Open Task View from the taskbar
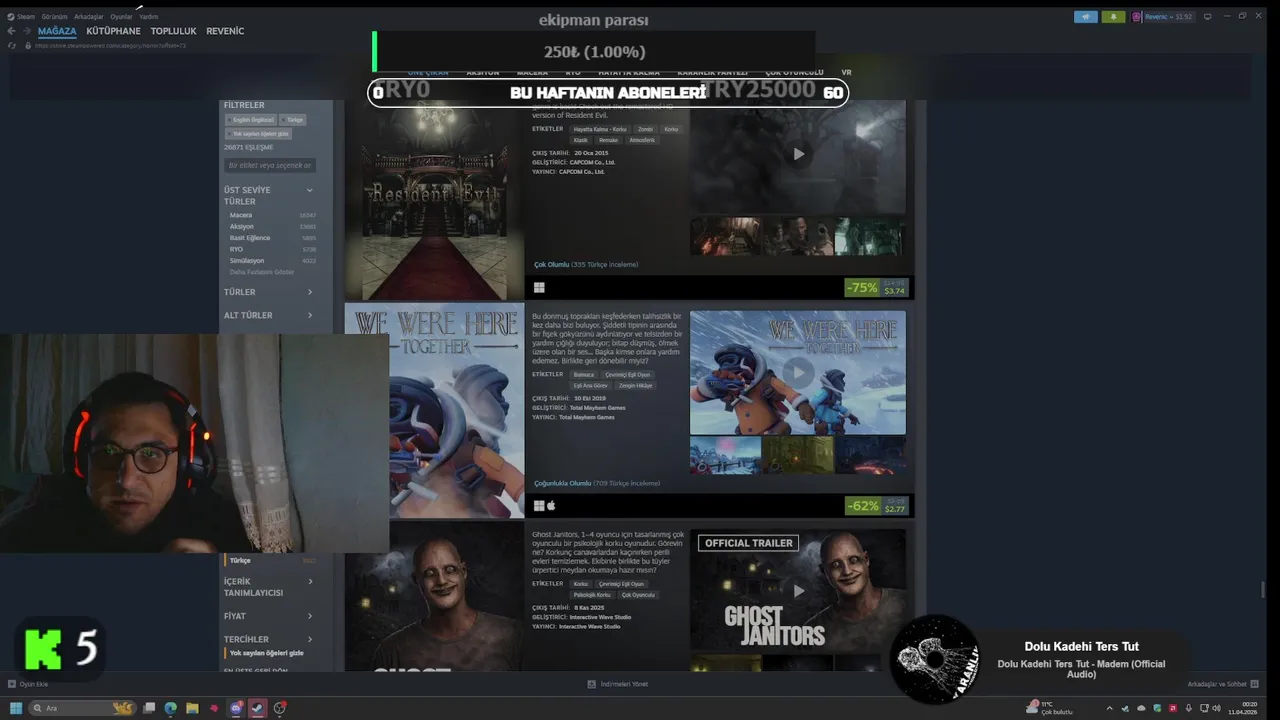Screen dimensions: 1280x720 pyautogui.click(x=149, y=708)
